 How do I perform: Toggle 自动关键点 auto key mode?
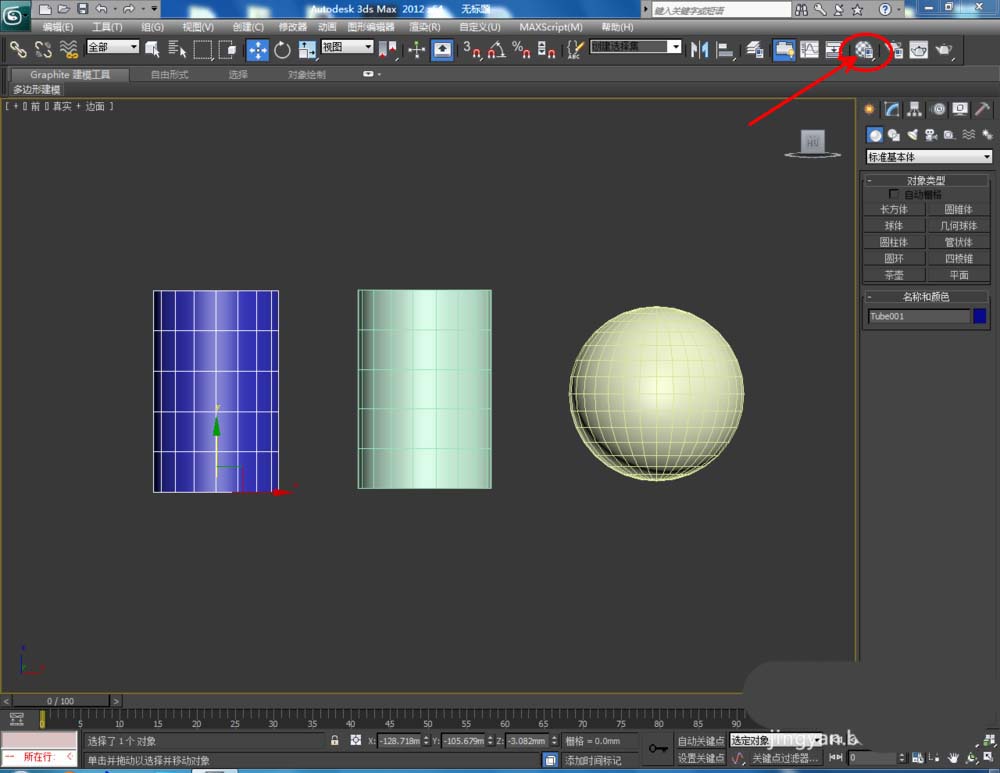pyautogui.click(x=700, y=741)
